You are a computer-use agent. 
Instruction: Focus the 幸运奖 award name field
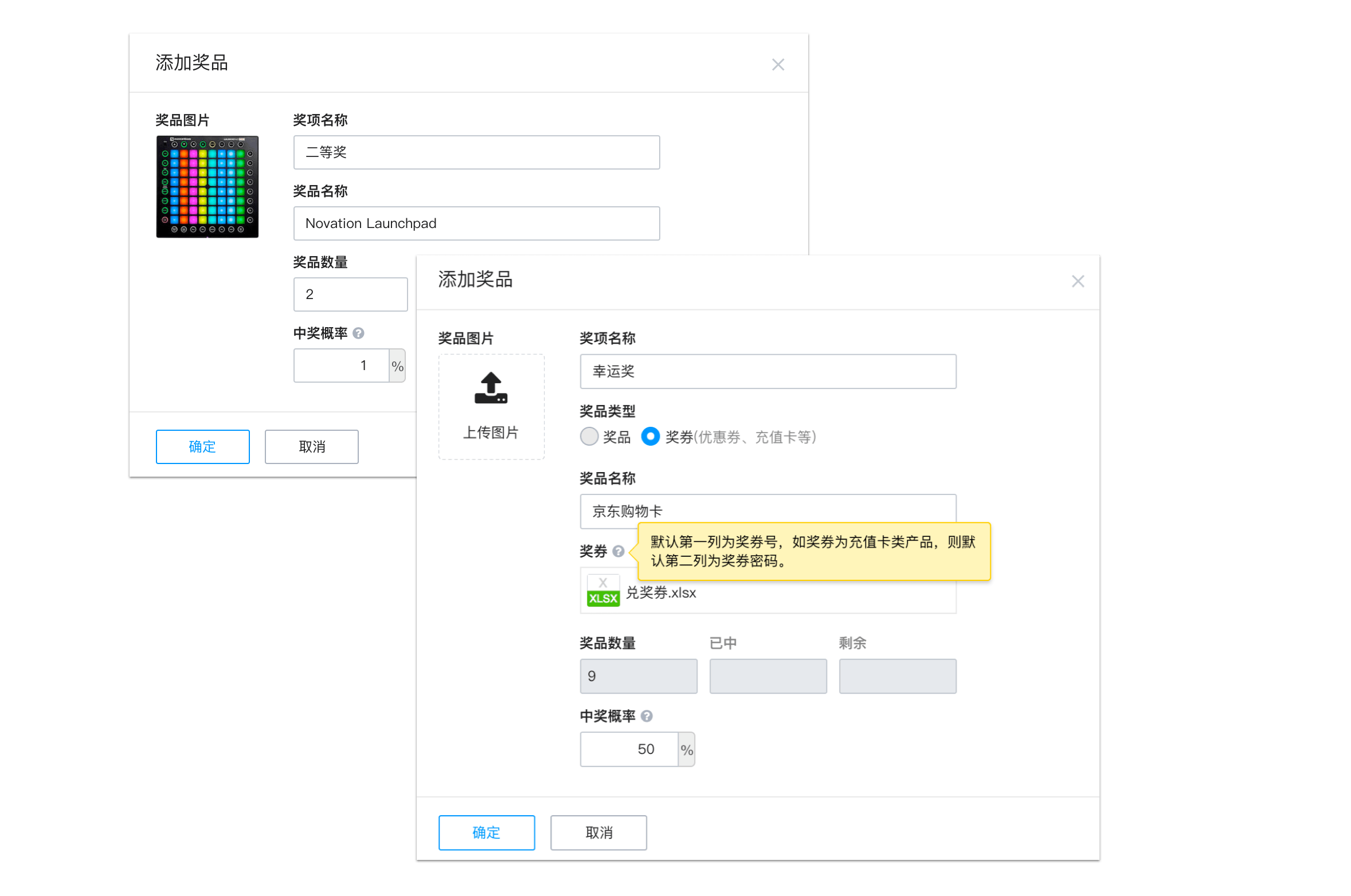[x=767, y=371]
